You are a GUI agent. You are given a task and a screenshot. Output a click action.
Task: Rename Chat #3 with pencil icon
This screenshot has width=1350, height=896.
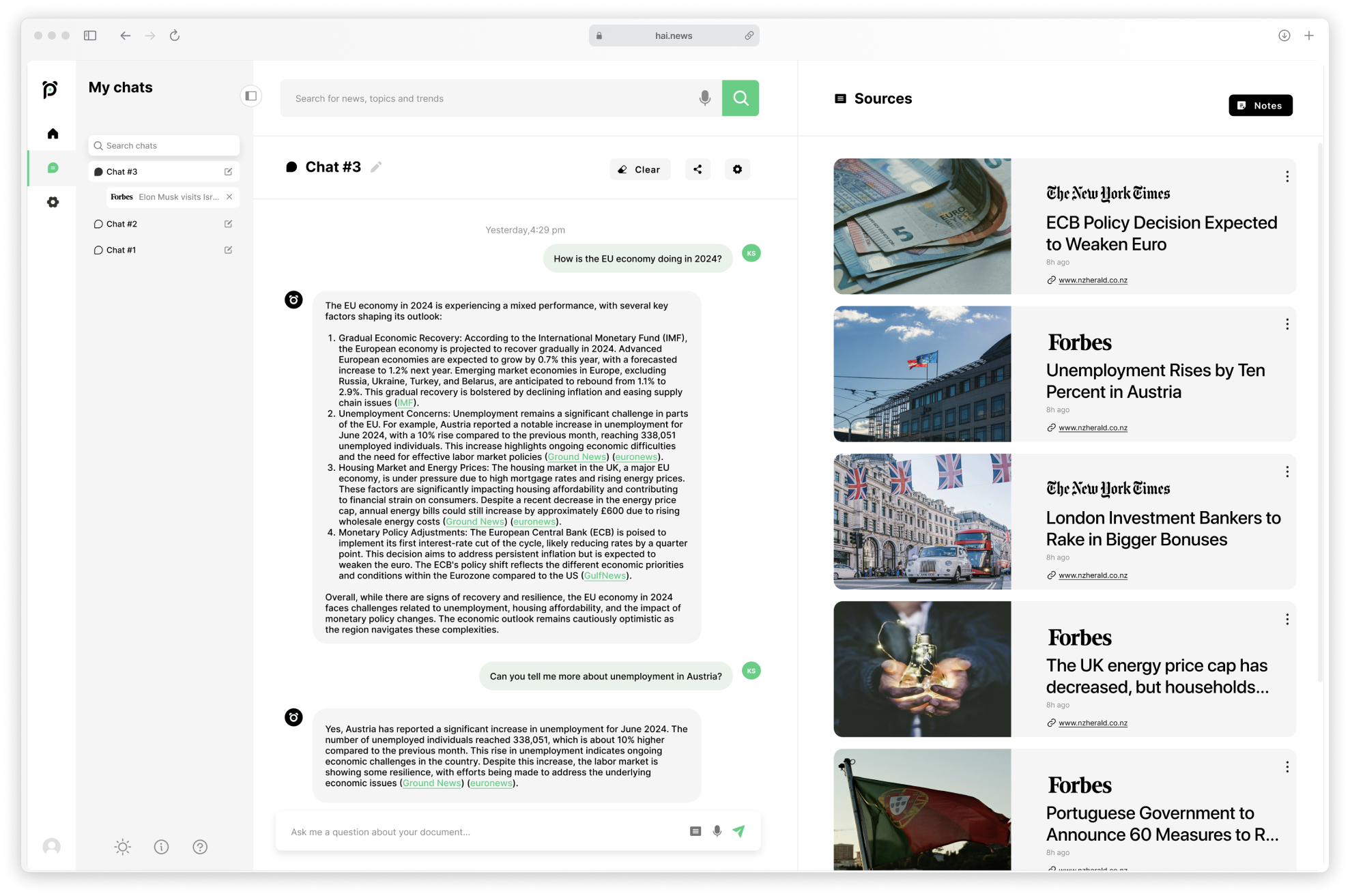click(376, 167)
